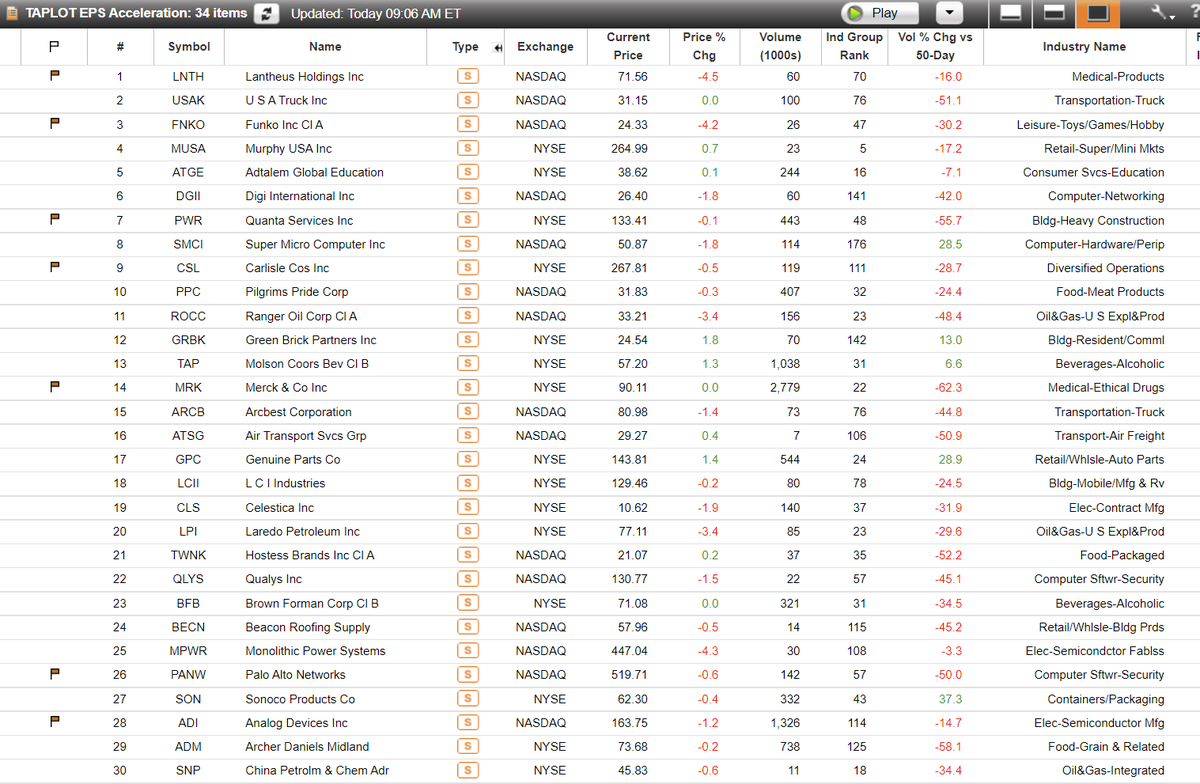Toggle the flag on PANW row
This screenshot has width=1200, height=784.
click(x=56, y=675)
